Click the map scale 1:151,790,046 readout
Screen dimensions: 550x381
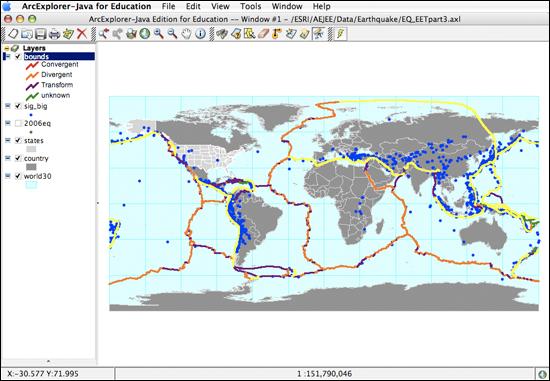pos(324,374)
